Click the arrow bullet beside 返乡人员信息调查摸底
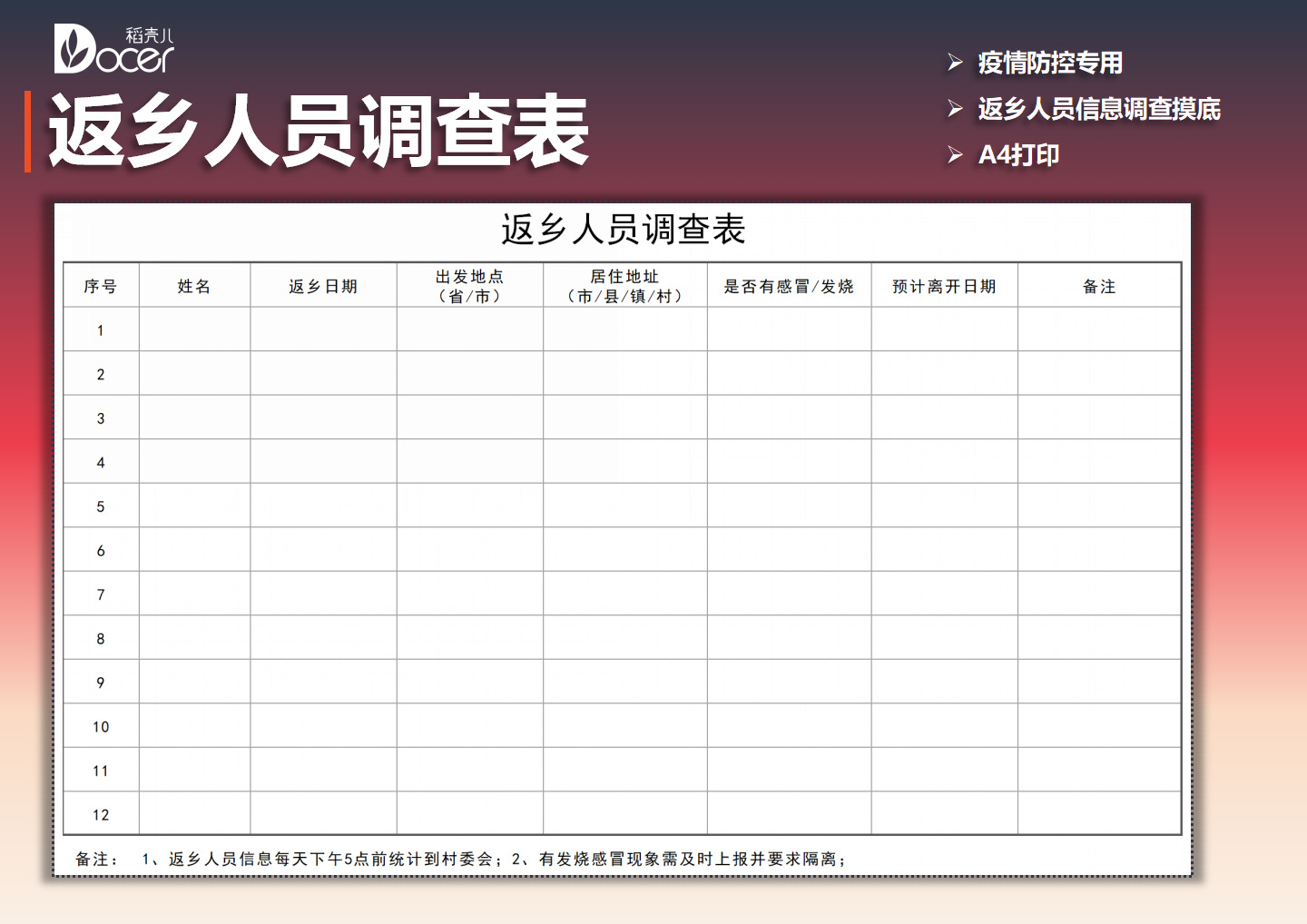This screenshot has height=924, width=1307. [x=954, y=108]
